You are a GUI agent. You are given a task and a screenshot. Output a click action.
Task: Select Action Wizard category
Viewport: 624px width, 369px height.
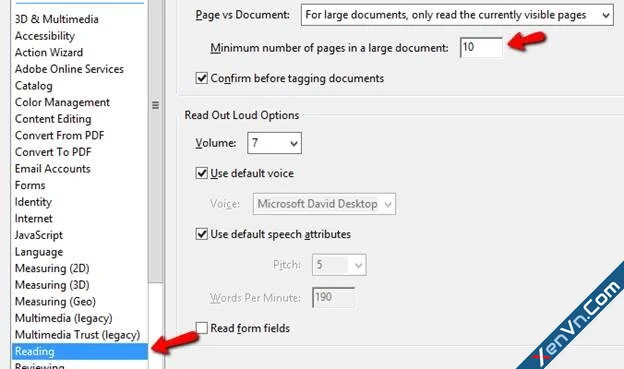click(49, 53)
